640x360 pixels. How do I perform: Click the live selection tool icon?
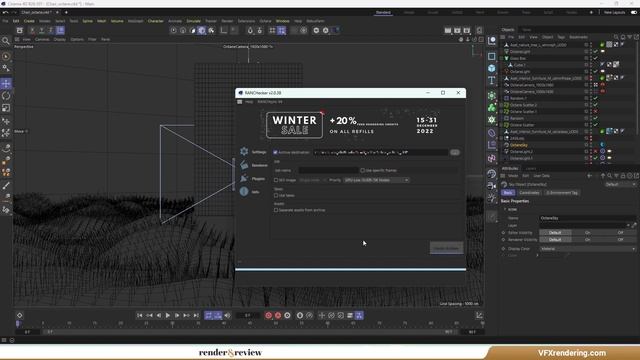[x=6, y=56]
